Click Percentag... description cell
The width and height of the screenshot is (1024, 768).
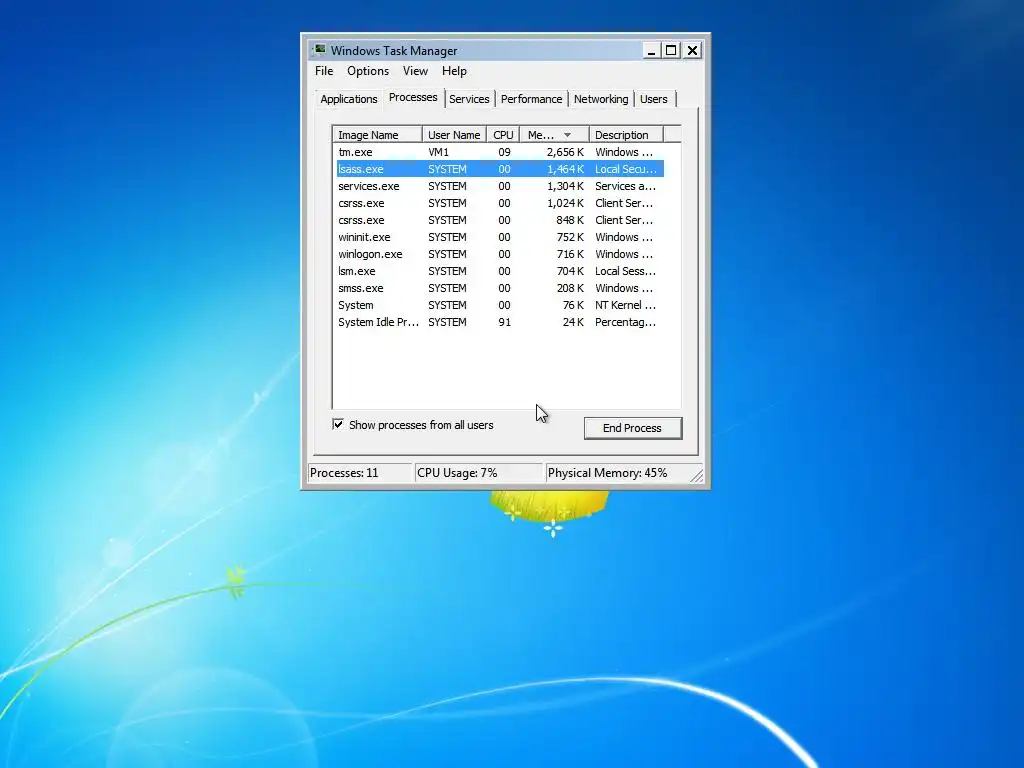pos(625,322)
